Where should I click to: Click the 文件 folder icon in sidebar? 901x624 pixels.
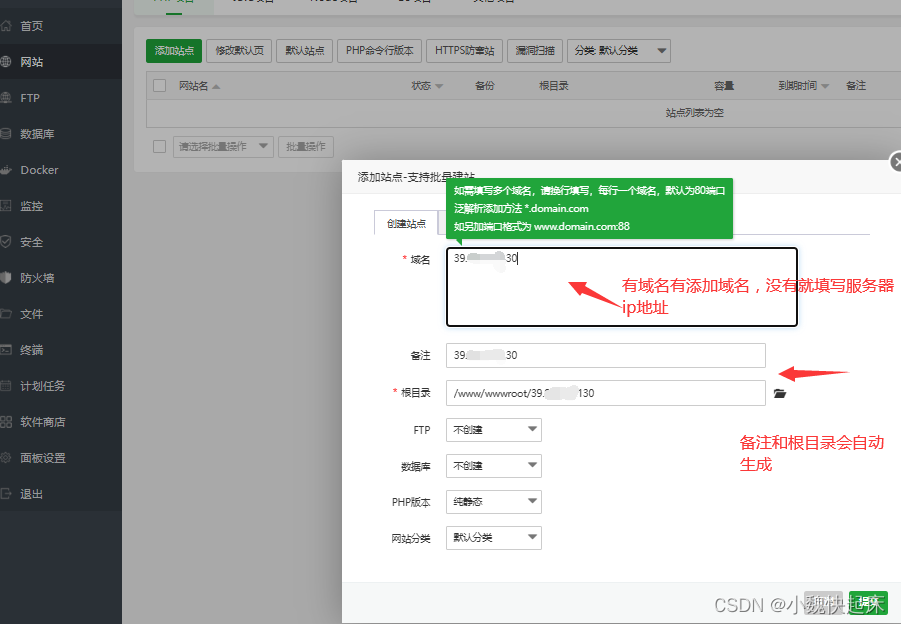[x=6, y=314]
